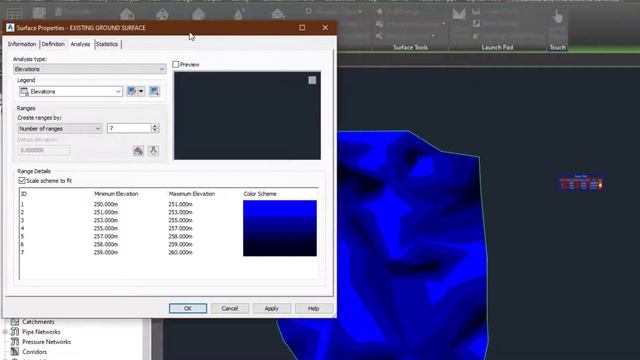Click maximum elevation 258.000m in row 5
The height and width of the screenshot is (360, 640).
point(180,236)
